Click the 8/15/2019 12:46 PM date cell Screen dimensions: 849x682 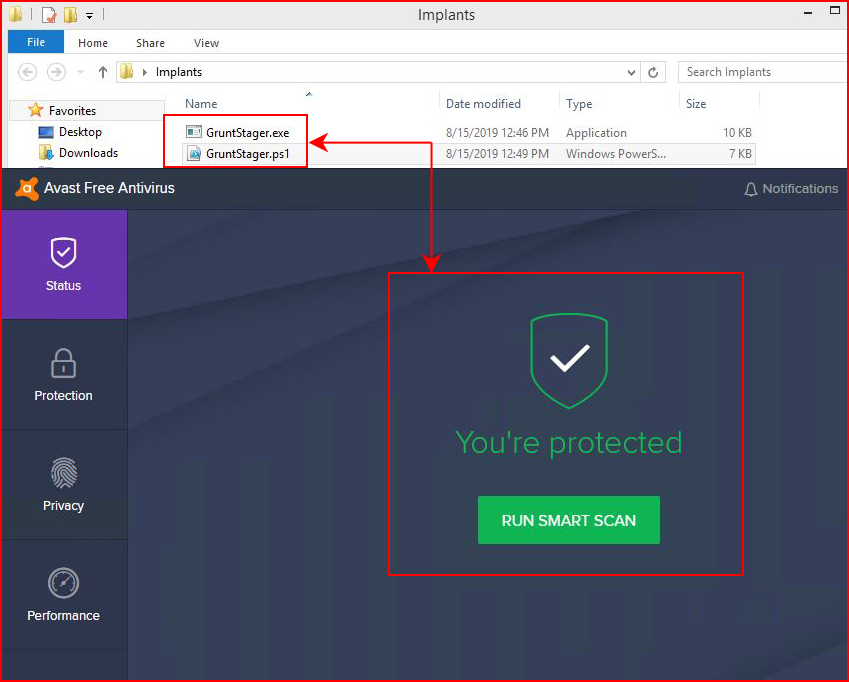497,133
